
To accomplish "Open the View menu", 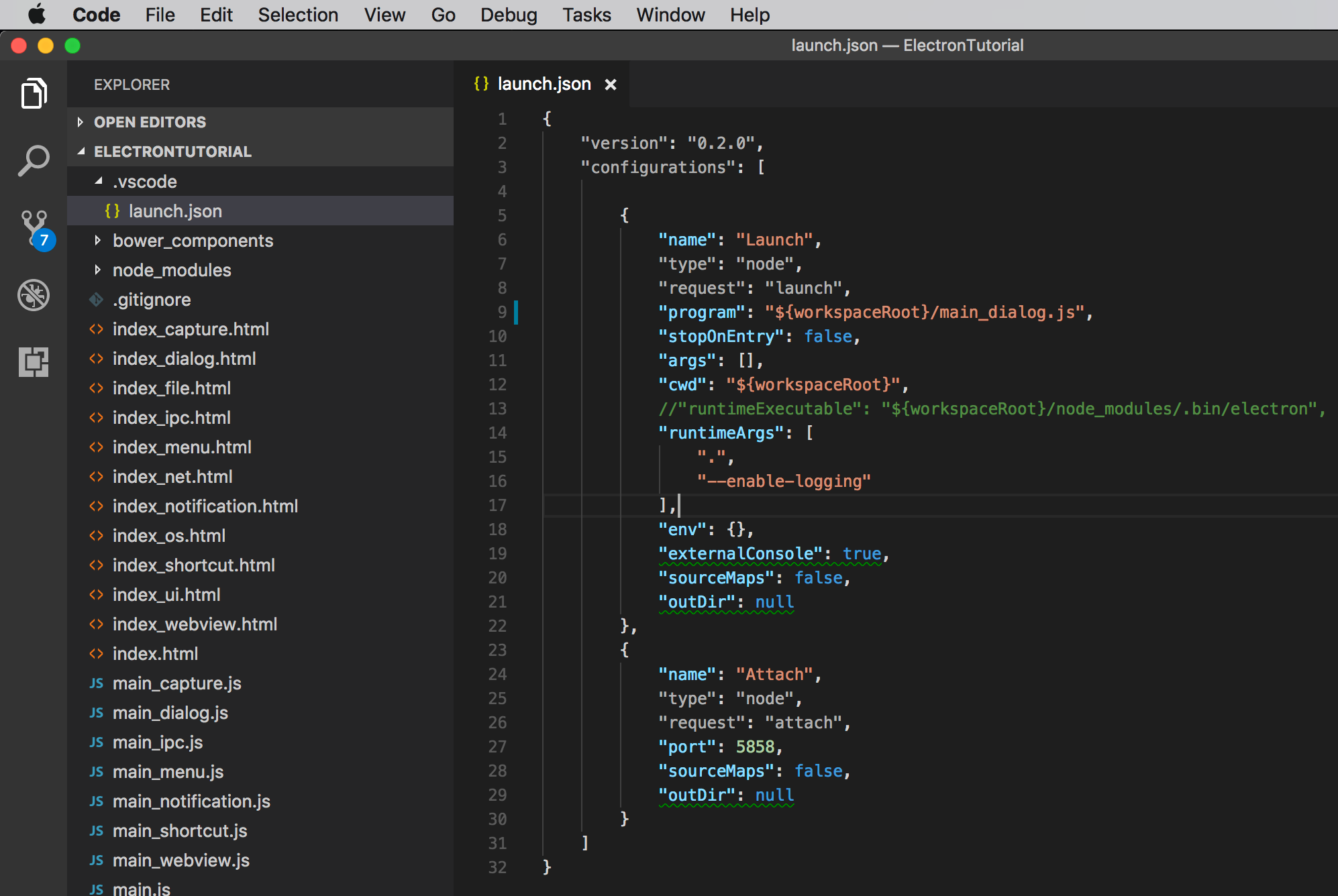I will (384, 15).
